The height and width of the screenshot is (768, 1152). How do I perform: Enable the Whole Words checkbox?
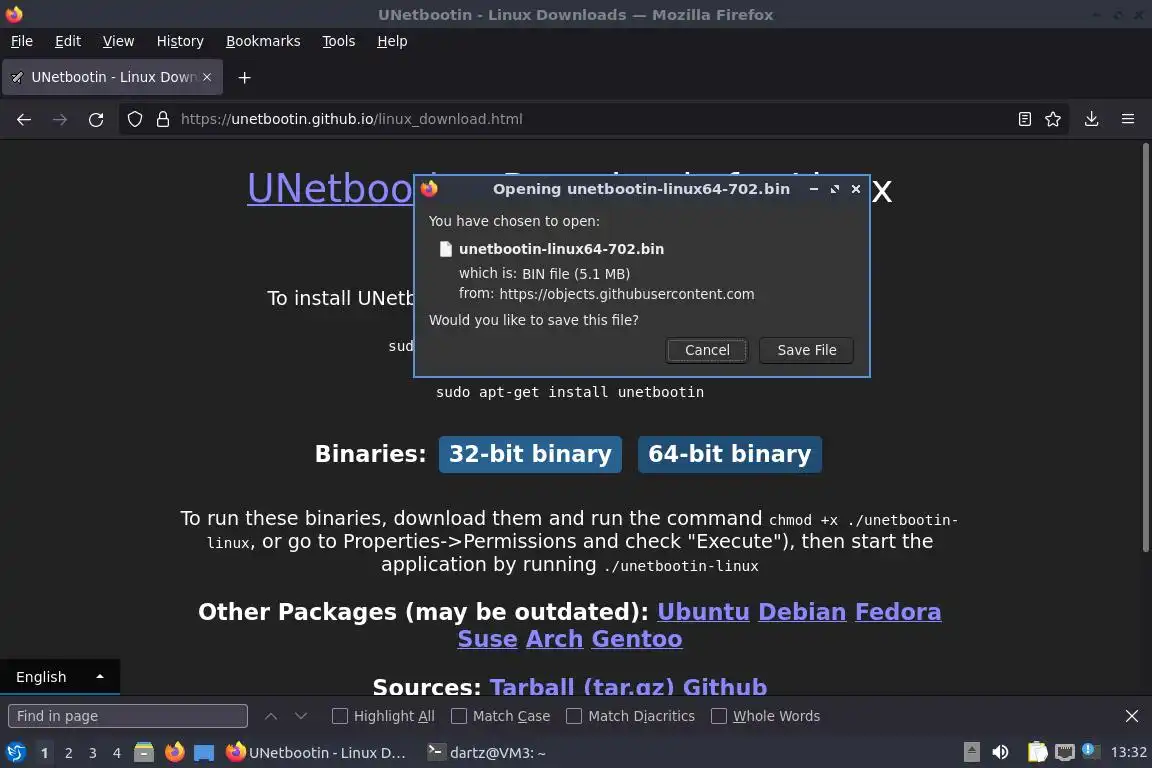(719, 716)
